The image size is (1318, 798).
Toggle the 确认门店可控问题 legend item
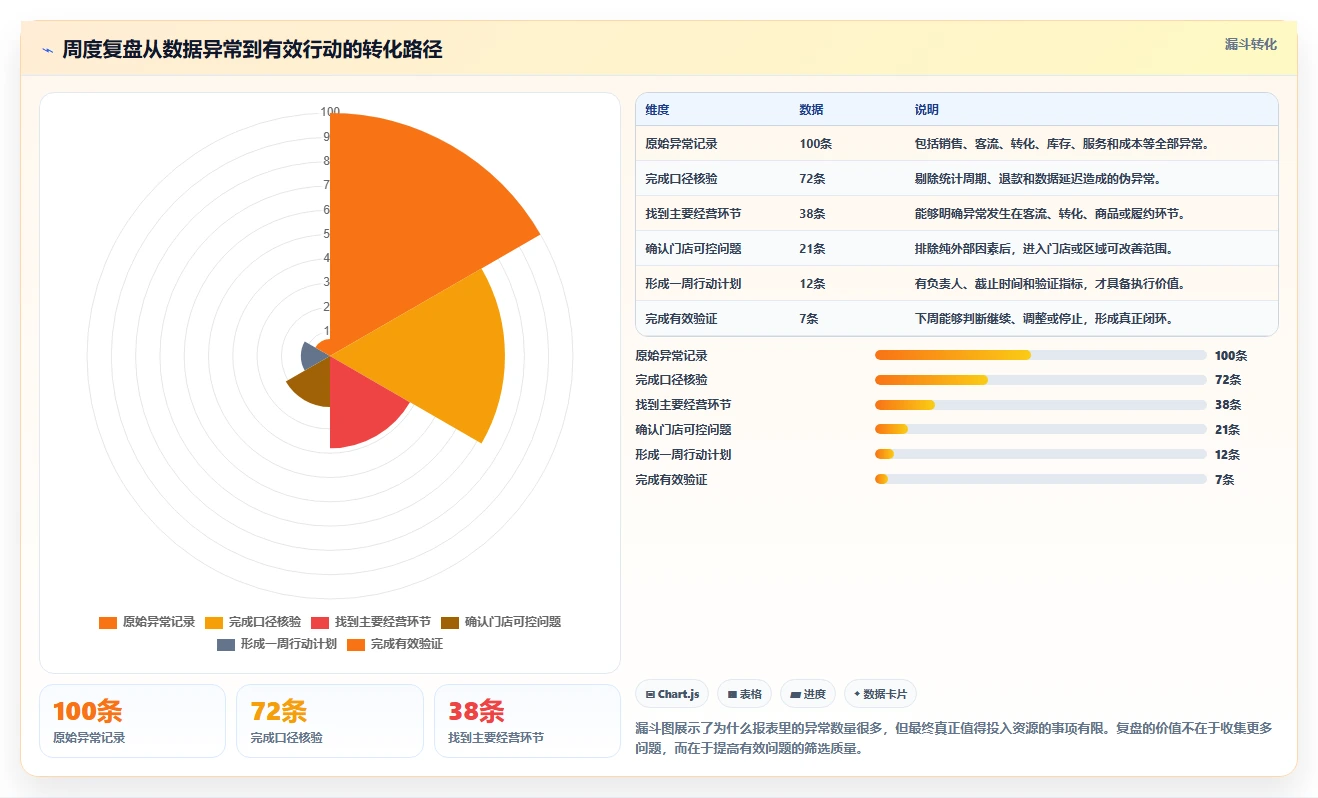pos(501,622)
